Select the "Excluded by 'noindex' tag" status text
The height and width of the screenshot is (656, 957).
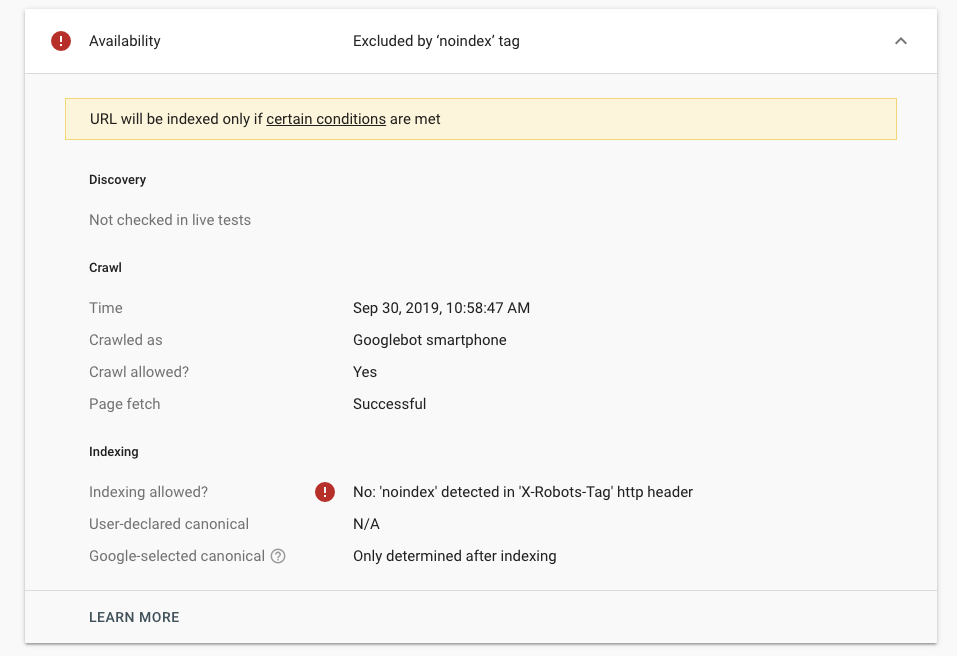point(436,41)
